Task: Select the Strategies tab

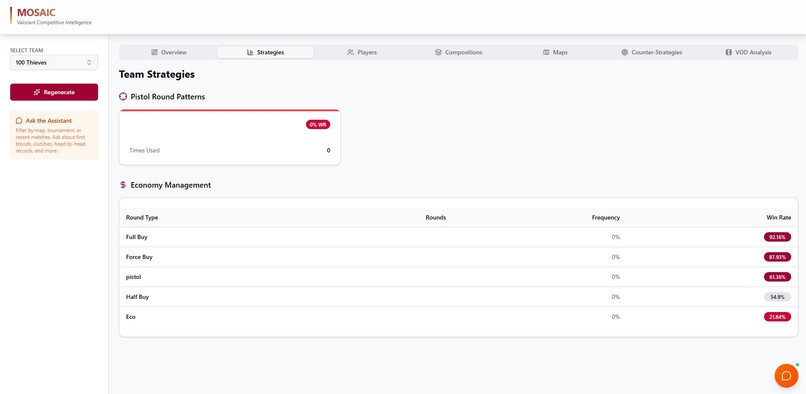Action: [265, 52]
